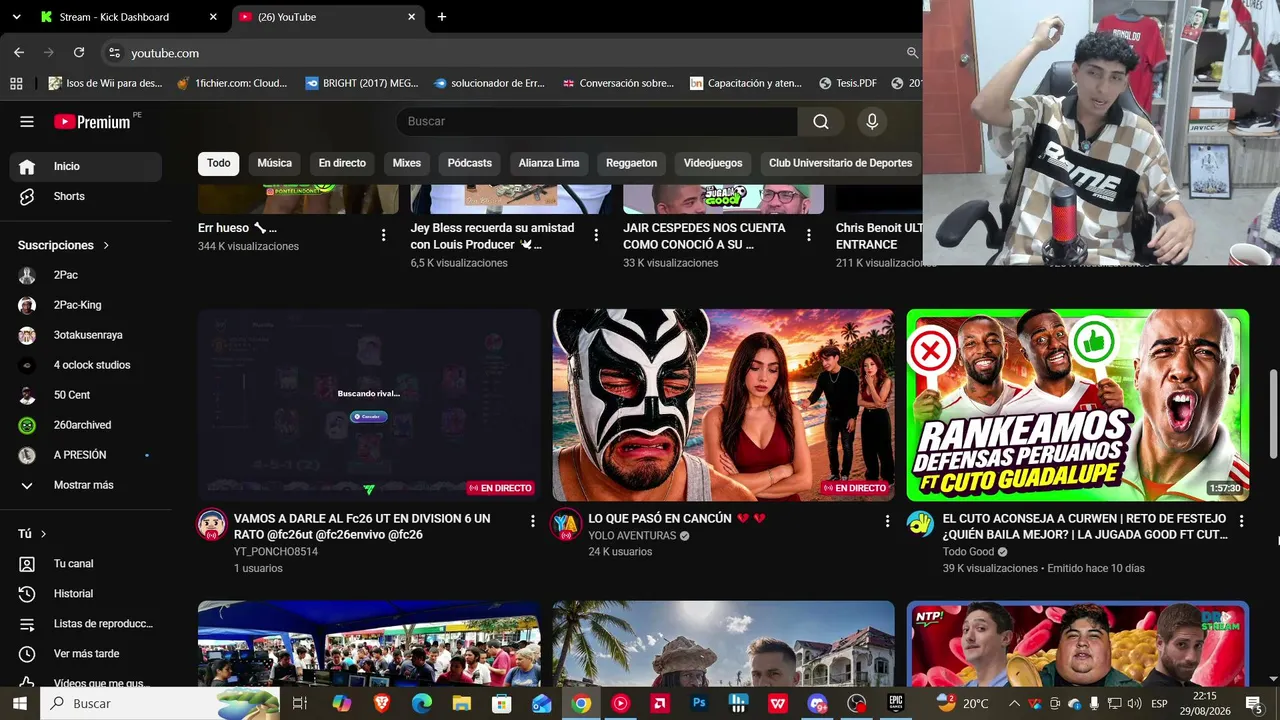
Task: Filter feed by 'Videojuegos'
Action: [x=713, y=163]
